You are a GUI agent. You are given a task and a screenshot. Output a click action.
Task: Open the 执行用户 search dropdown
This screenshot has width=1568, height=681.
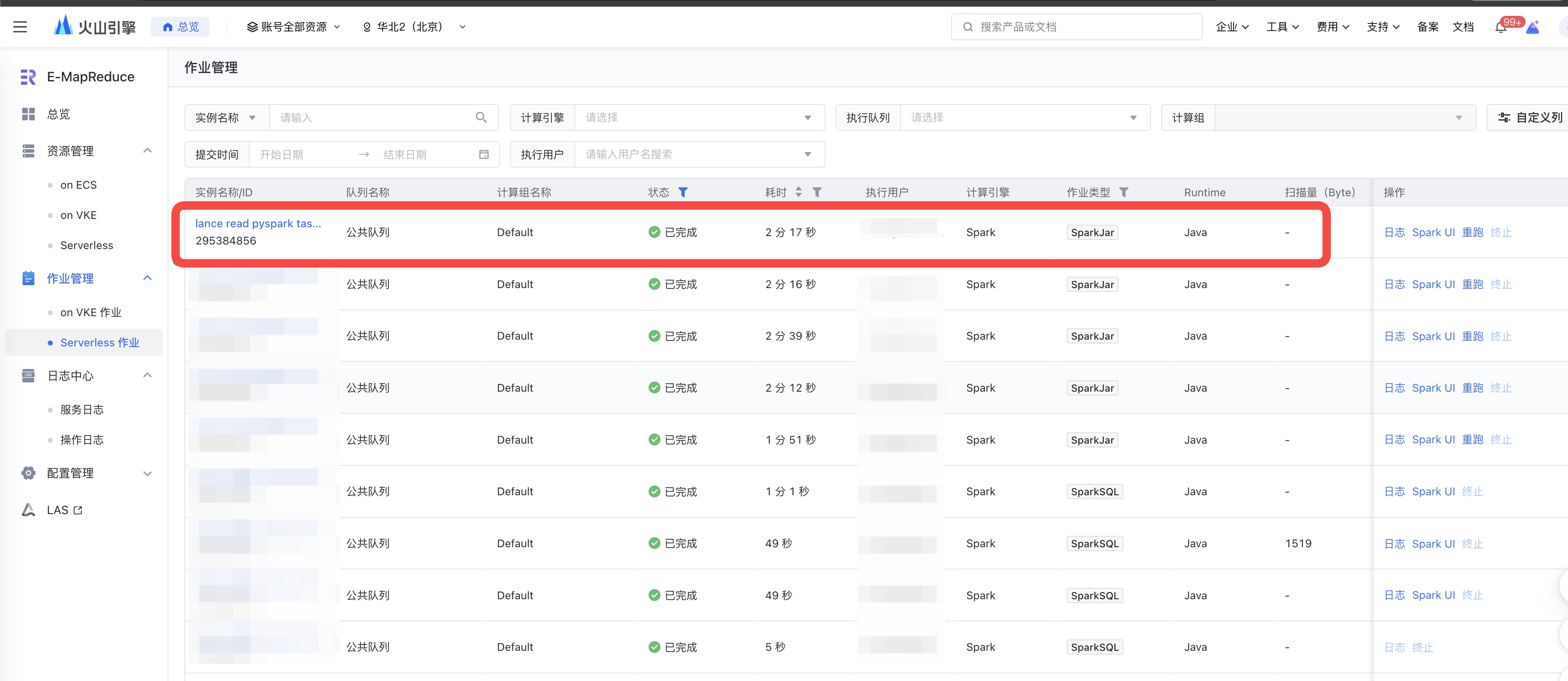(699, 155)
